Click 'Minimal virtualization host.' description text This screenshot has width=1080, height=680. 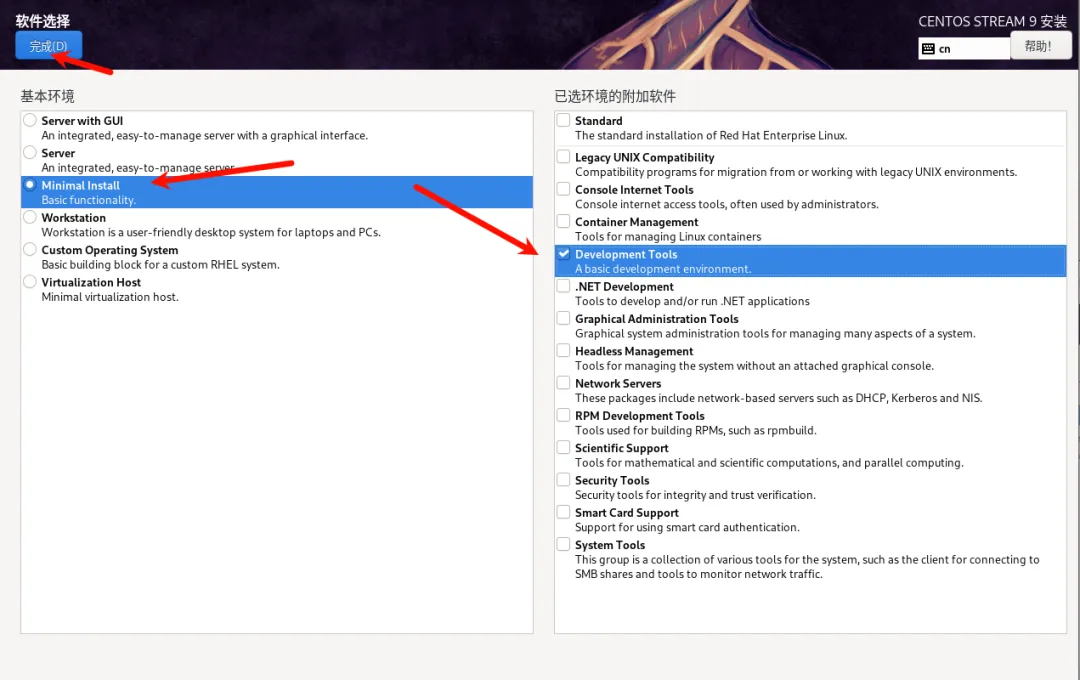(110, 297)
